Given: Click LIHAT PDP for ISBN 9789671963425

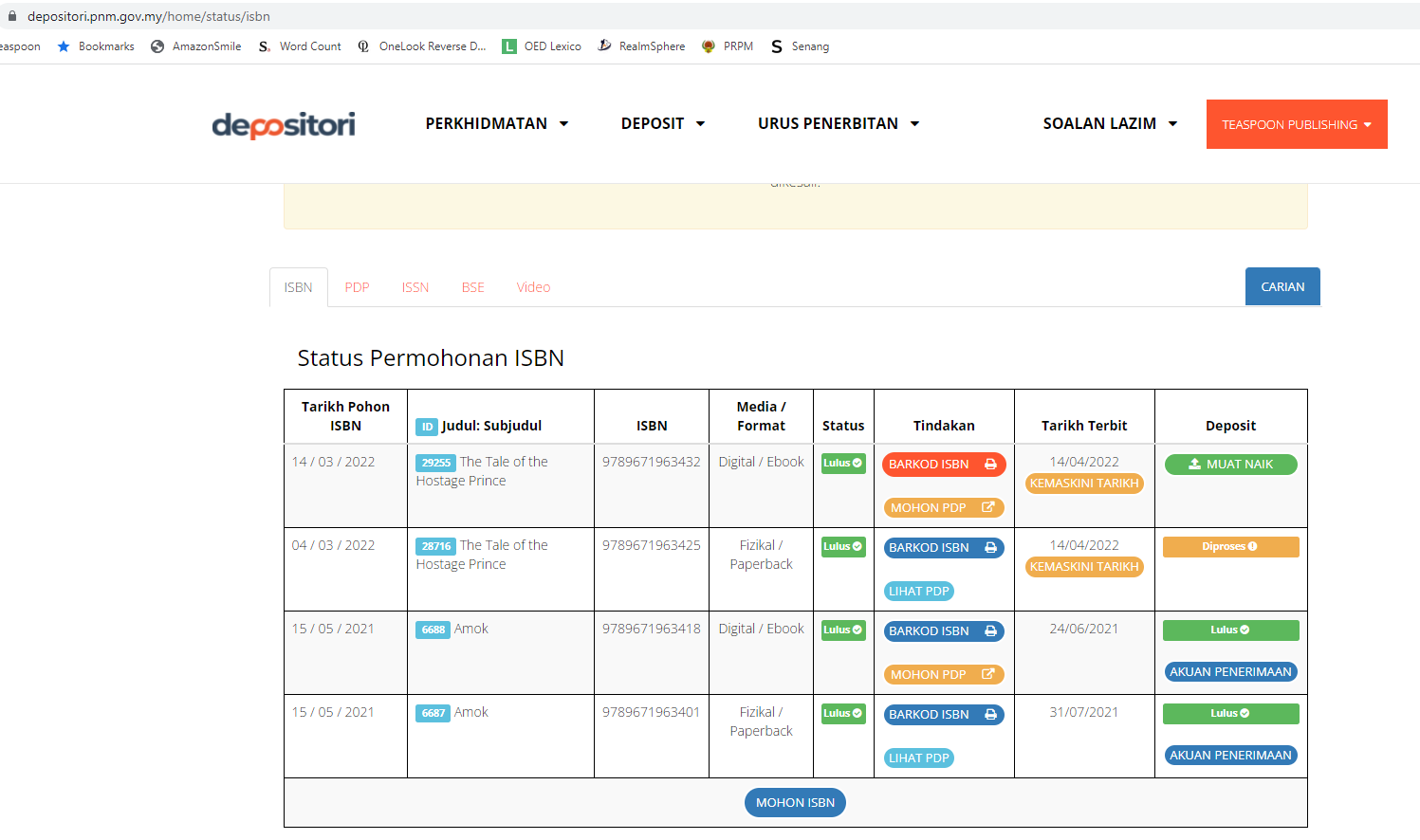Looking at the screenshot, I should [x=919, y=592].
